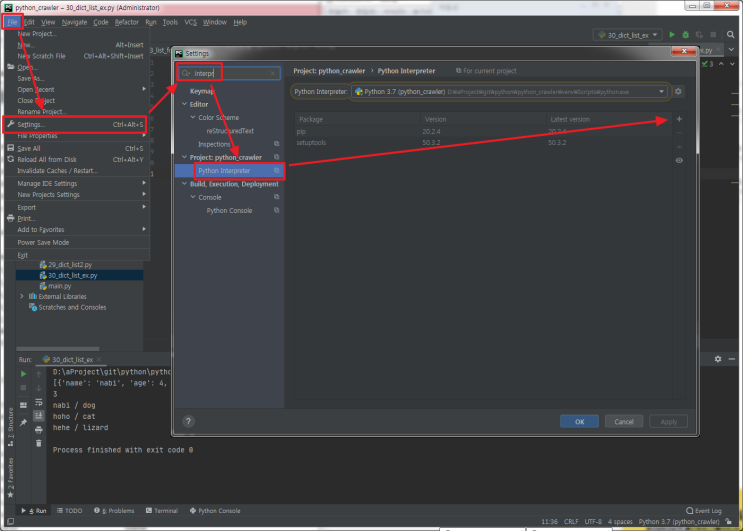This screenshot has width=743, height=531.
Task: Open the Terminal tool window tab
Action: pyautogui.click(x=162, y=511)
